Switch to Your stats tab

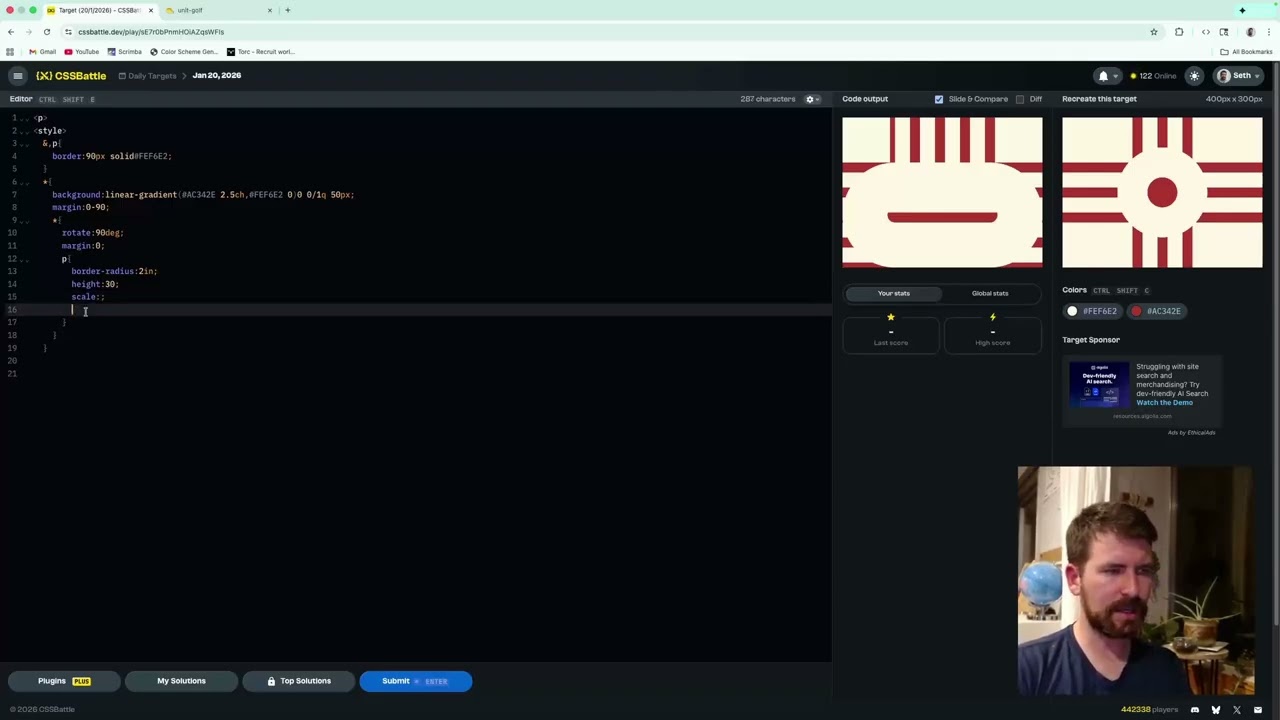(x=894, y=293)
